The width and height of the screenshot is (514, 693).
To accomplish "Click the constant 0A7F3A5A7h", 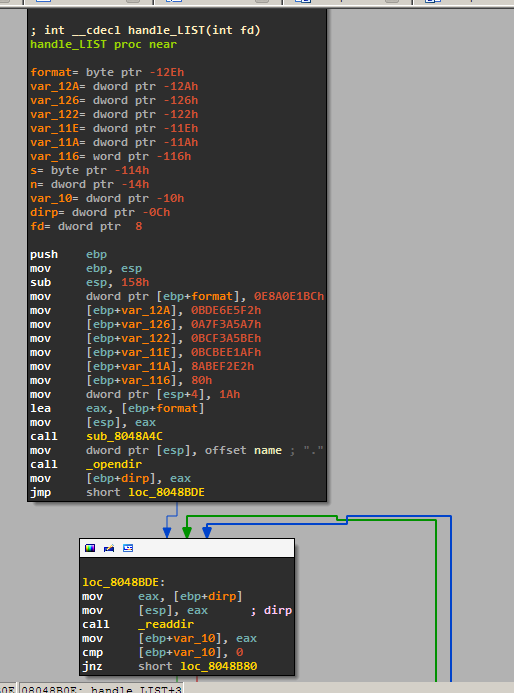I will [226, 324].
